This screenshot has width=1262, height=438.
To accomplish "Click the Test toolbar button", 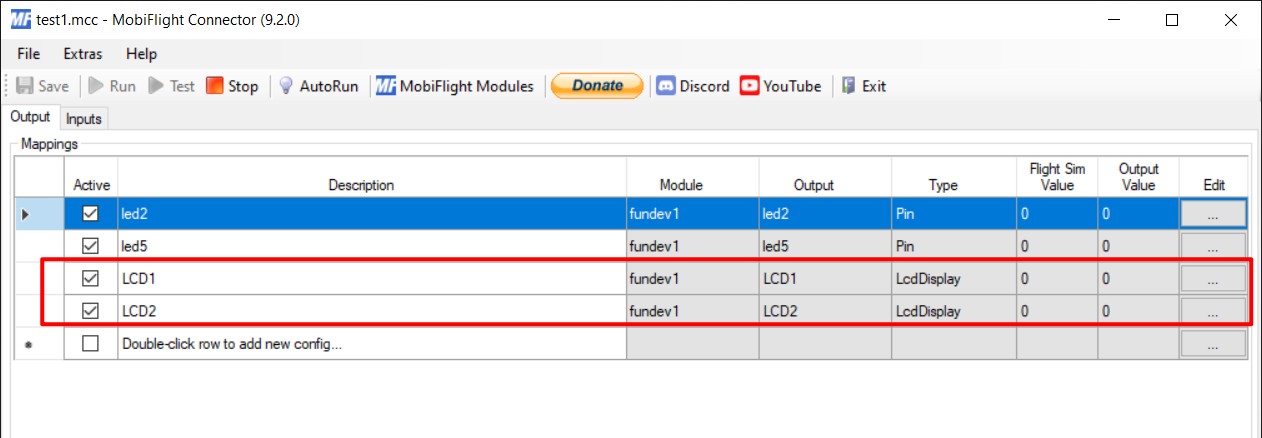I will (x=172, y=86).
